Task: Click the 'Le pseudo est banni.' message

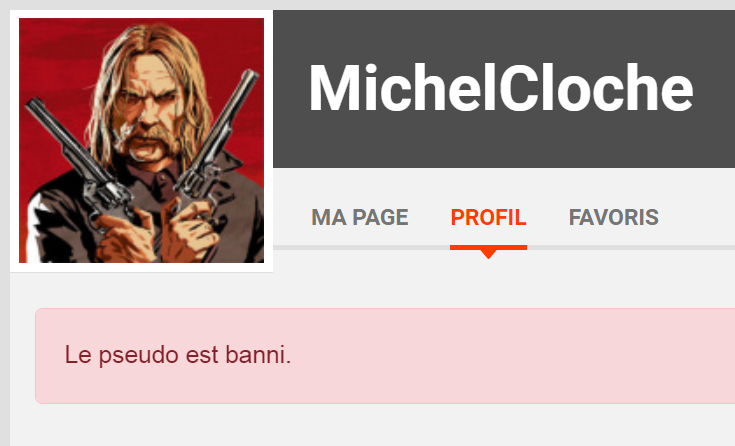Action: click(x=178, y=355)
